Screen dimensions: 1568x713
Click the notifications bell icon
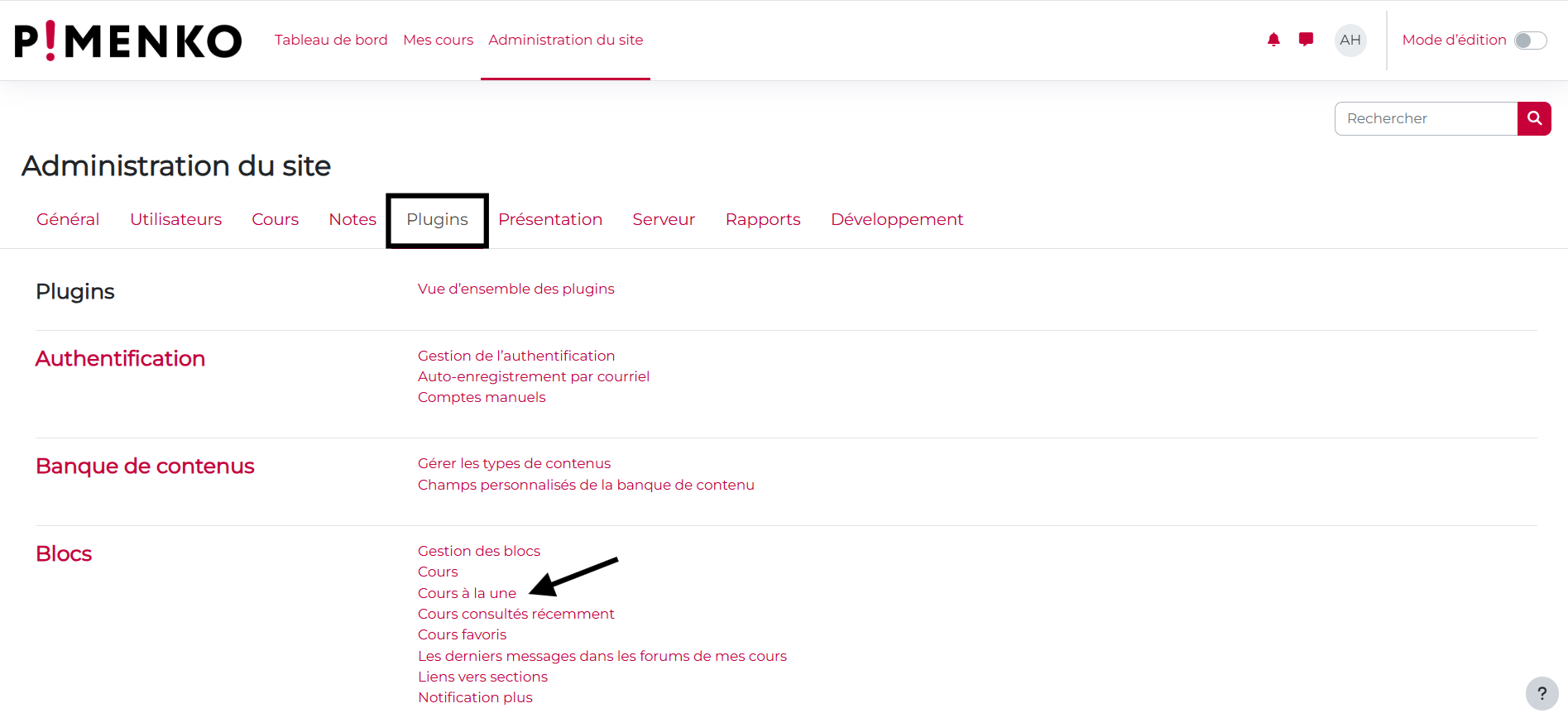[x=1273, y=40]
